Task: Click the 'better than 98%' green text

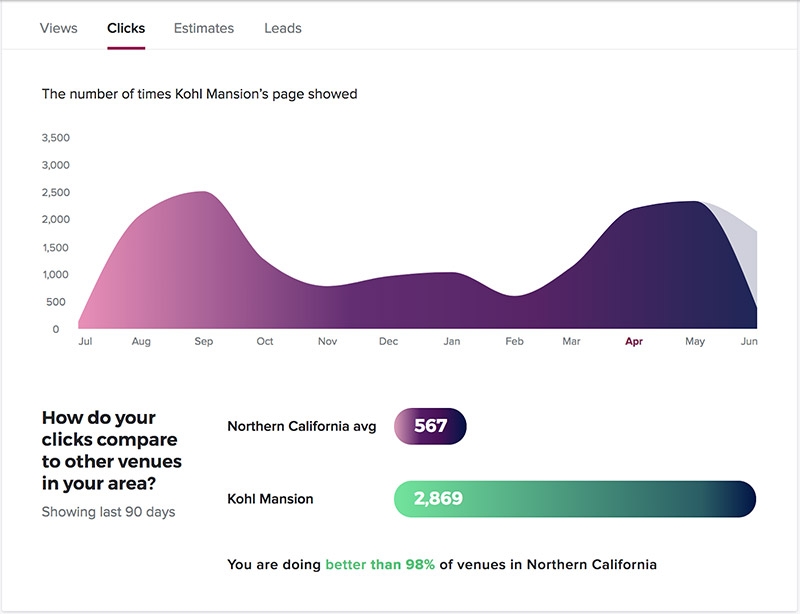Action: tap(380, 564)
